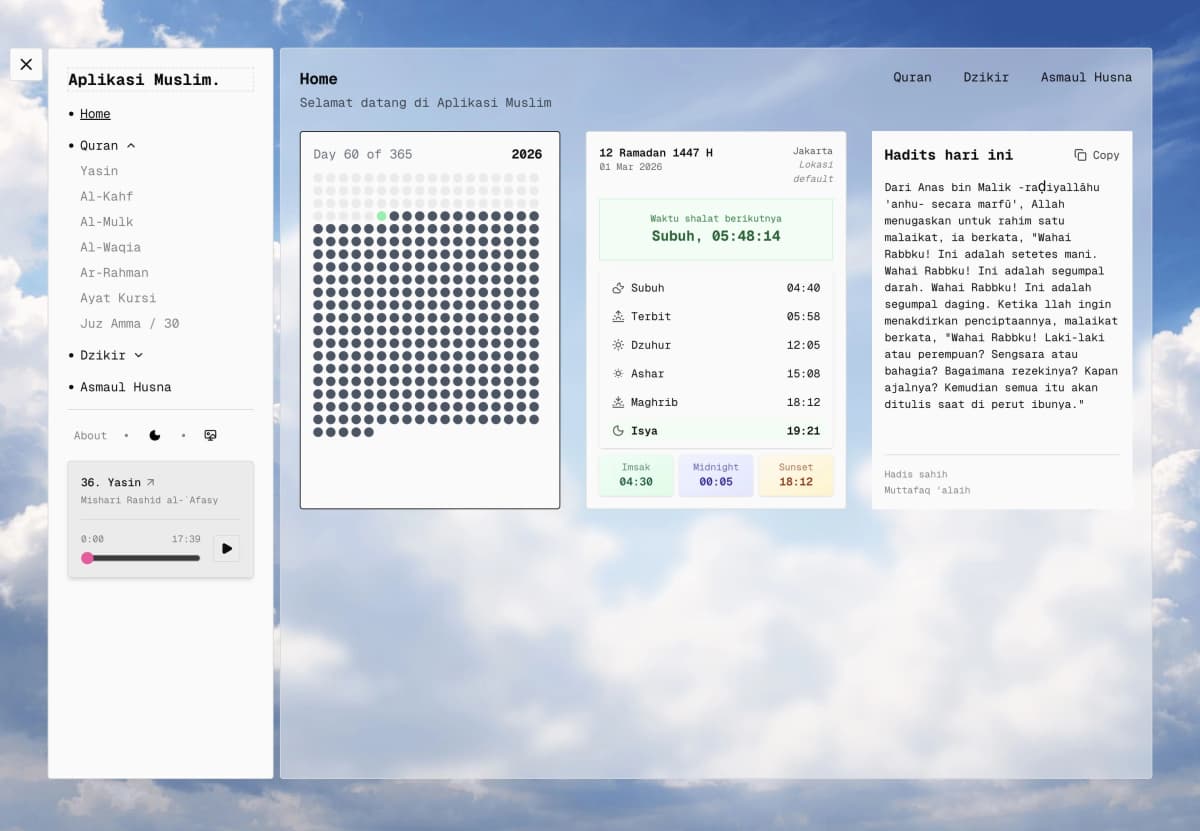Open Asmaul Husna from top navigation
Viewport: 1200px width, 831px height.
point(1086,77)
